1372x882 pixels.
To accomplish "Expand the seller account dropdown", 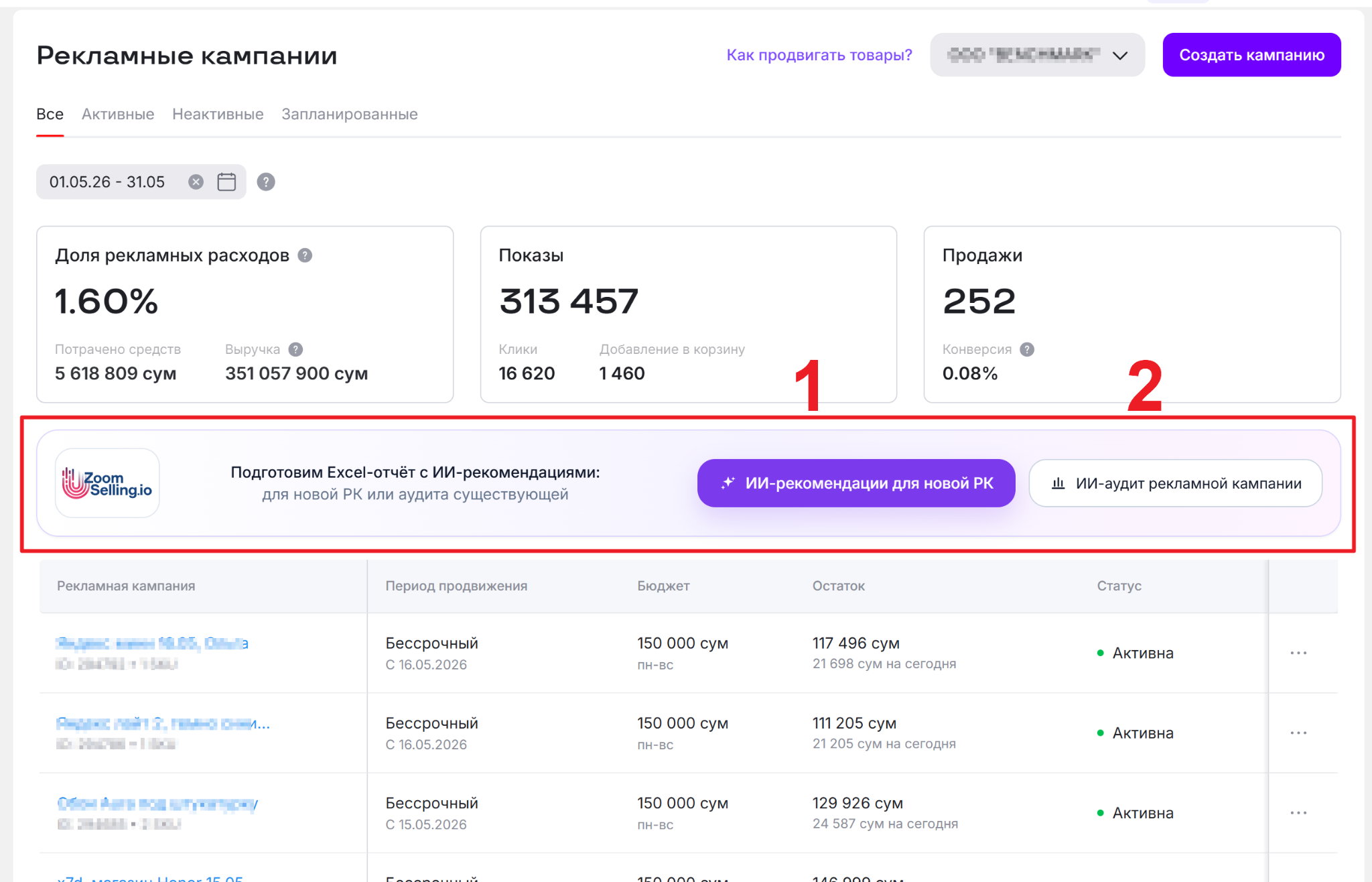I will [x=1037, y=55].
